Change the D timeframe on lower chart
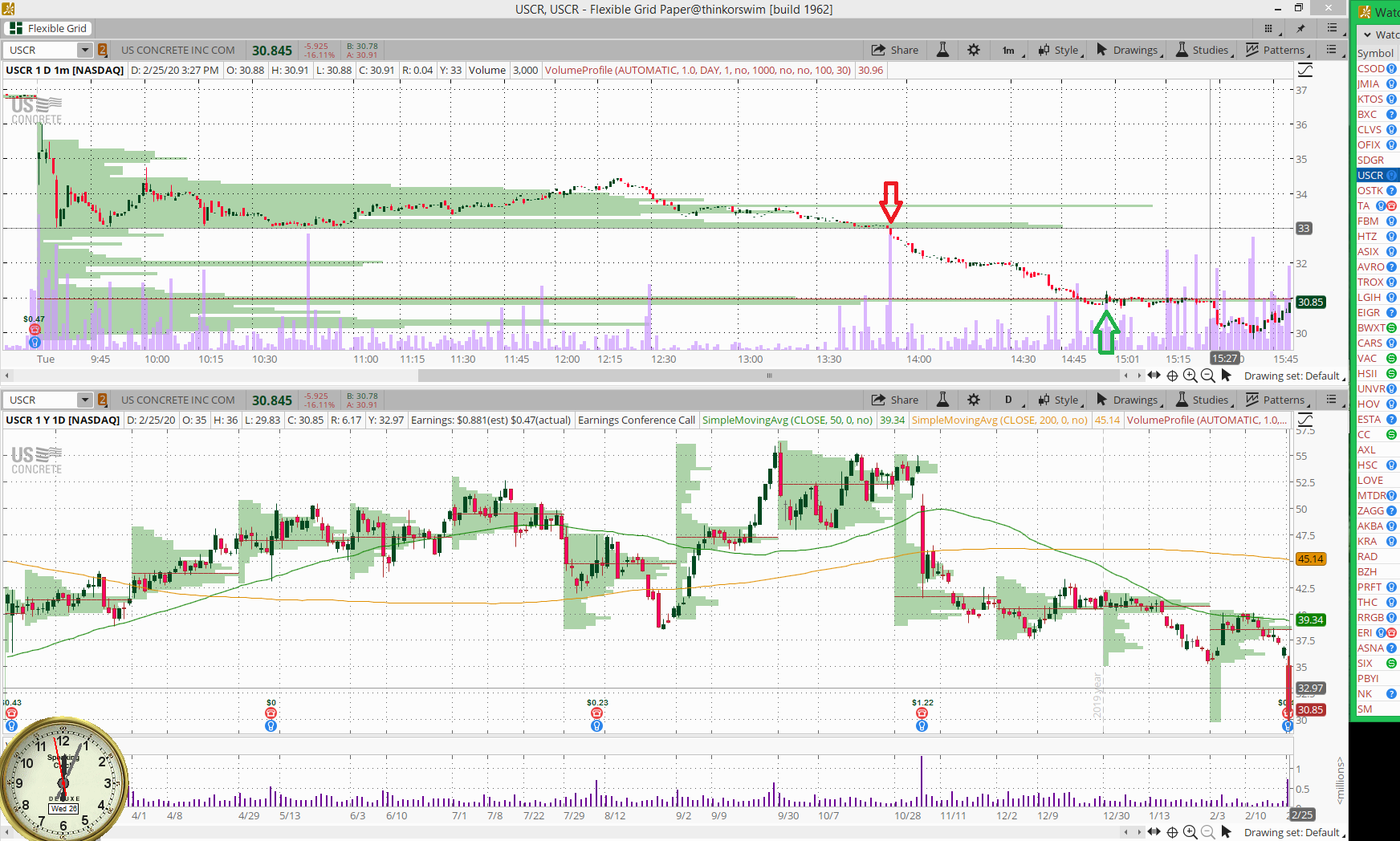Screen dimensions: 1400x841 coord(1009,400)
